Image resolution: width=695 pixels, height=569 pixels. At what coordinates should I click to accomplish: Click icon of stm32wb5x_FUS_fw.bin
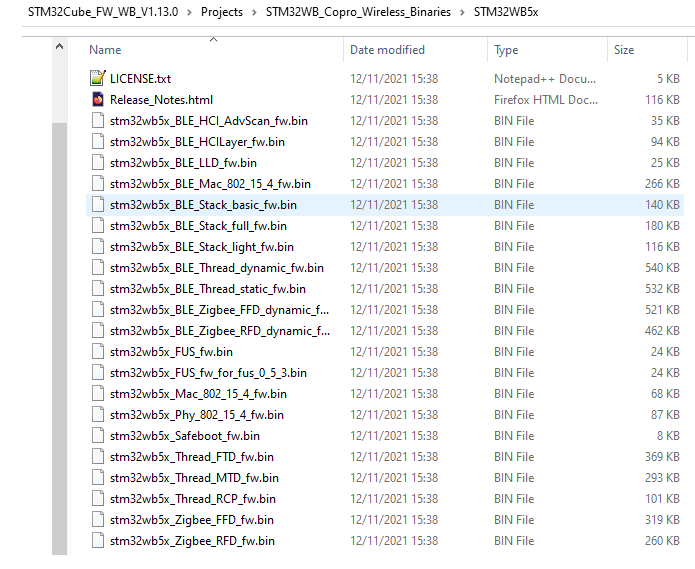point(98,351)
